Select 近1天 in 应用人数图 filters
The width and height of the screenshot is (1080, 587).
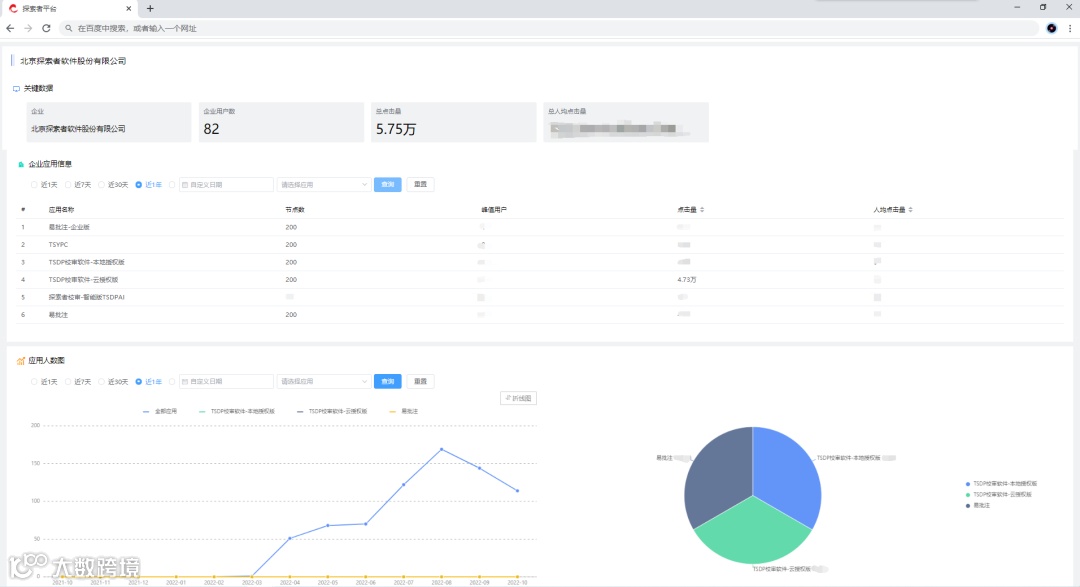point(44,382)
